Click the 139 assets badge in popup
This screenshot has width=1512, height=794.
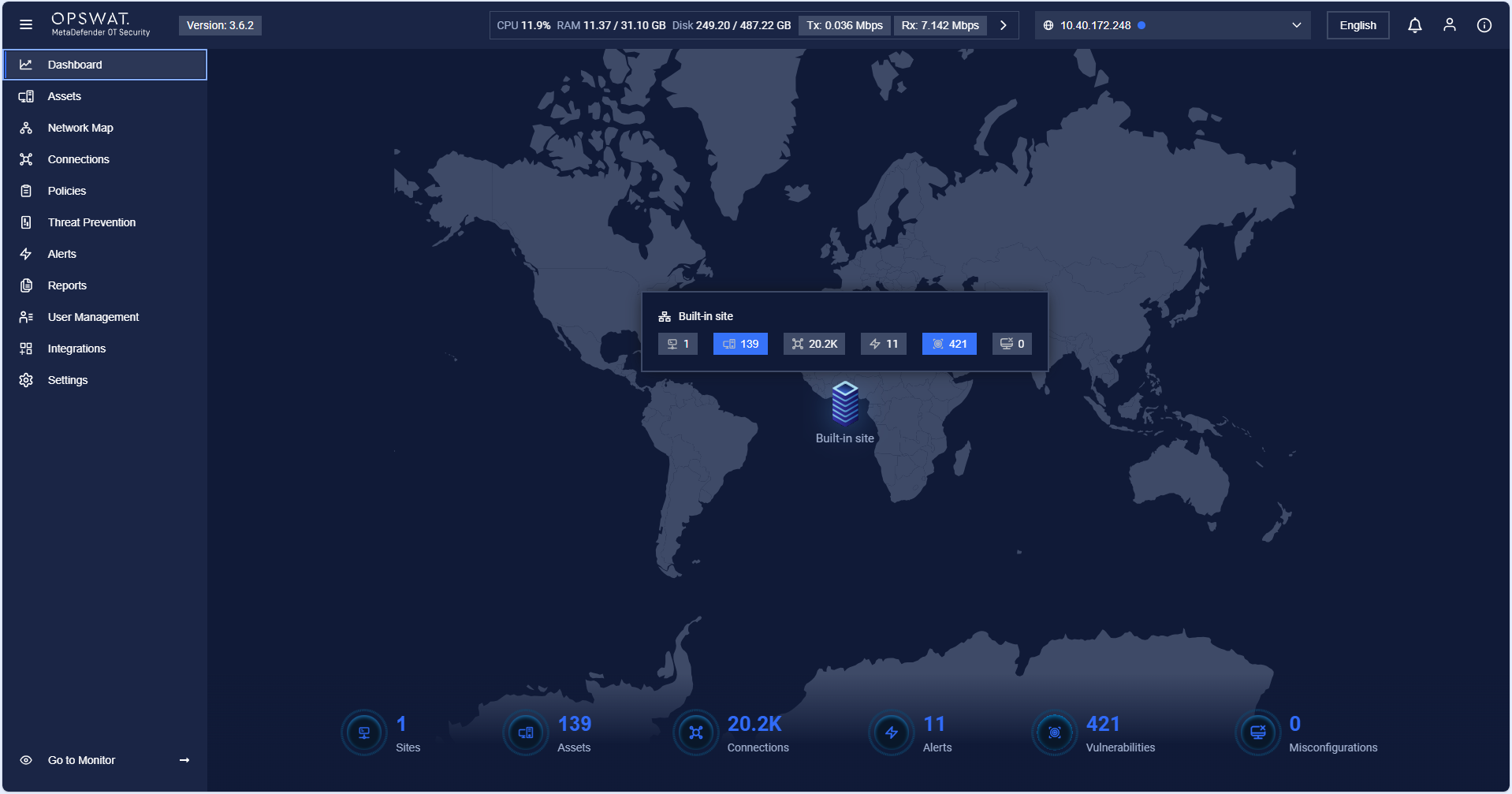coord(740,344)
